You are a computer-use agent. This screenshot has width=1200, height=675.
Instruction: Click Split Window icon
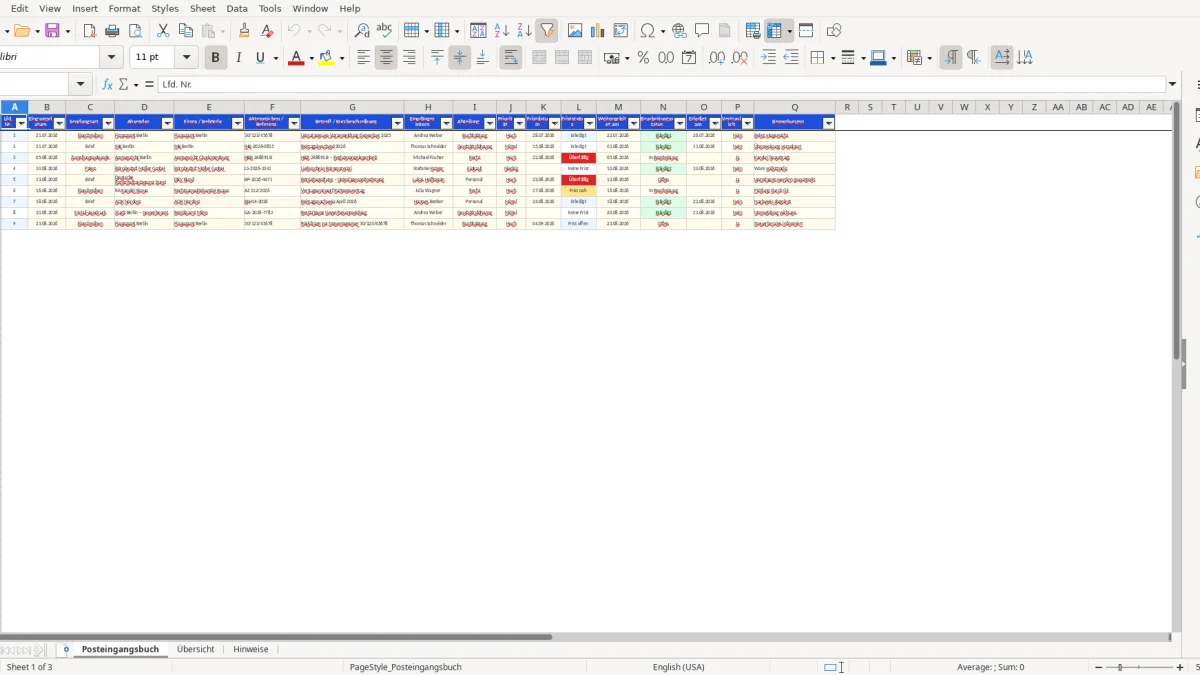click(806, 31)
